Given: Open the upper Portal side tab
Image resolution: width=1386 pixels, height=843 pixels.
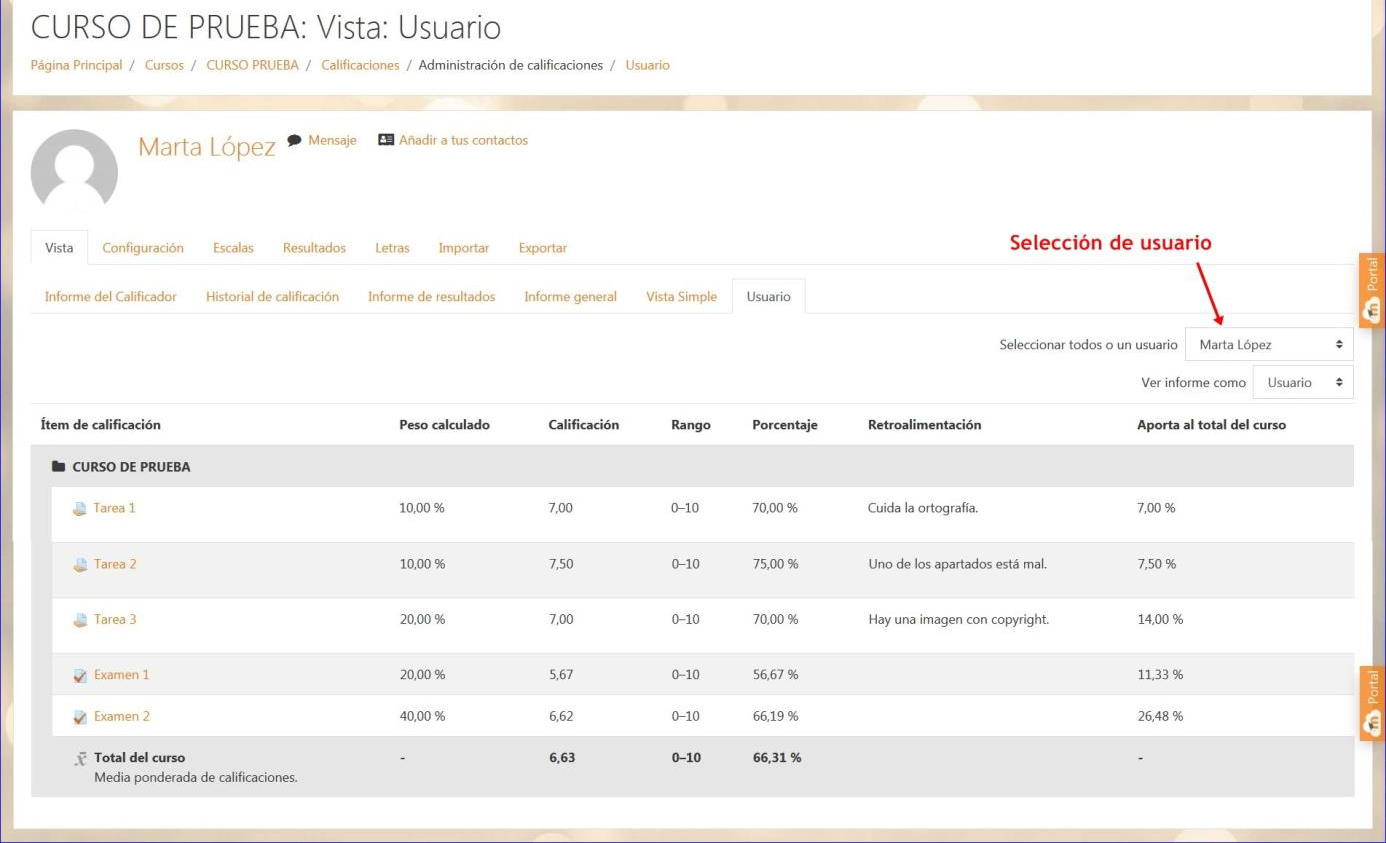Looking at the screenshot, I should pos(1372,291).
